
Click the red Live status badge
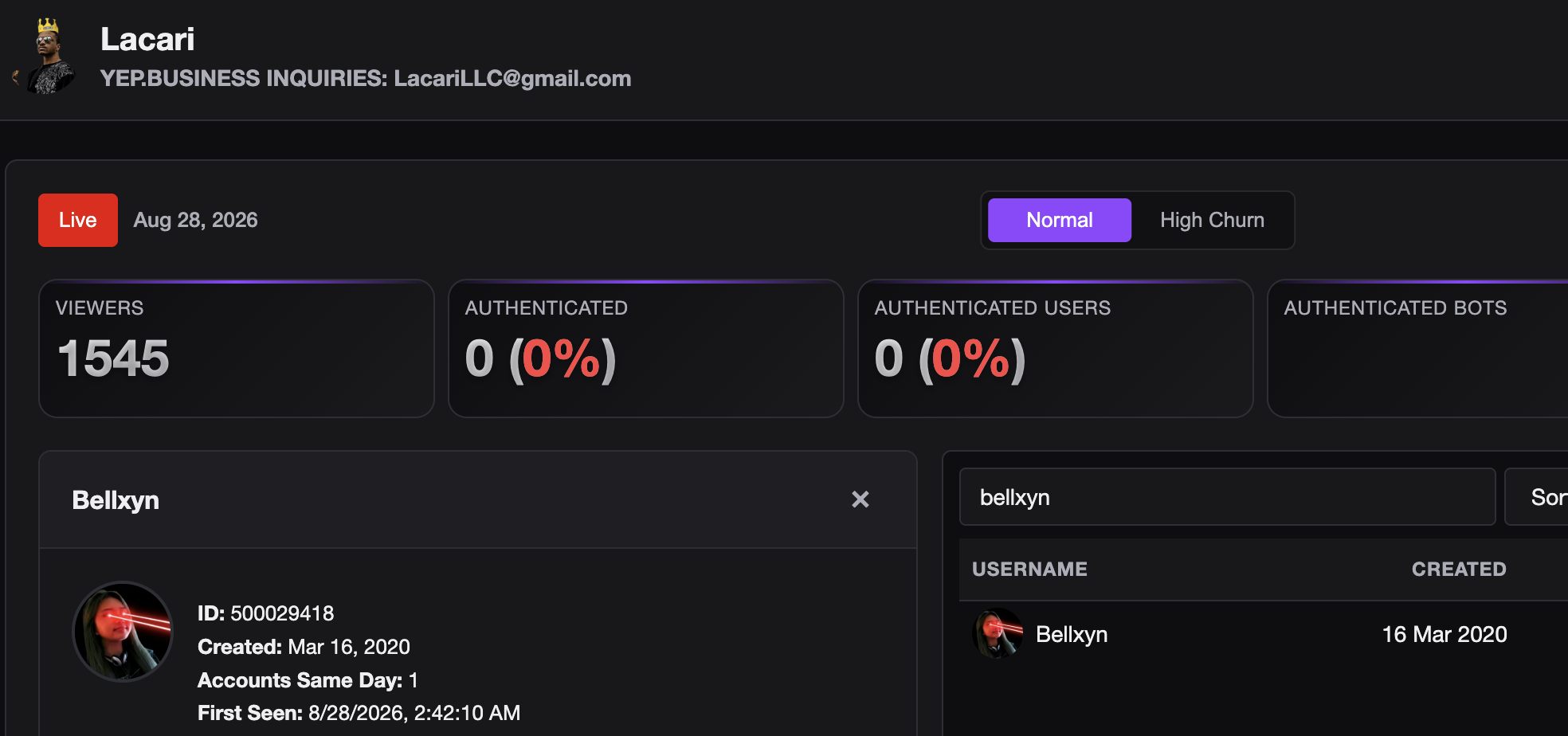[x=78, y=220]
